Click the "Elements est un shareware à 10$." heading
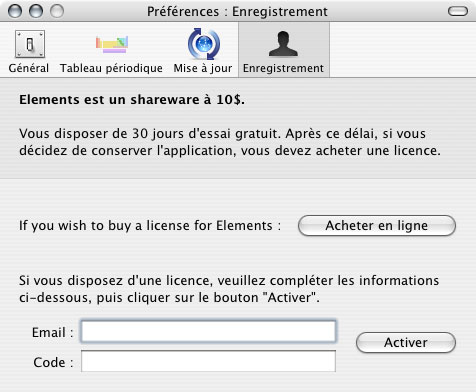476x392 pixels. [132, 100]
